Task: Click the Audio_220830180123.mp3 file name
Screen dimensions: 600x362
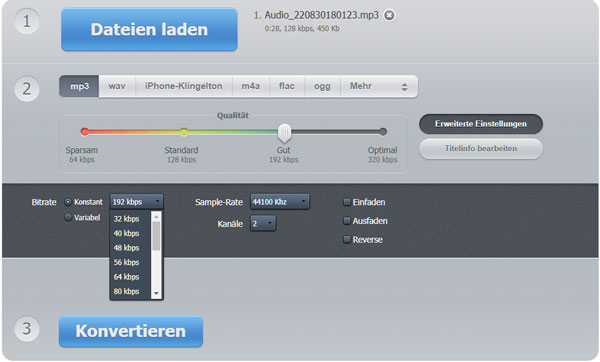Action: [321, 15]
